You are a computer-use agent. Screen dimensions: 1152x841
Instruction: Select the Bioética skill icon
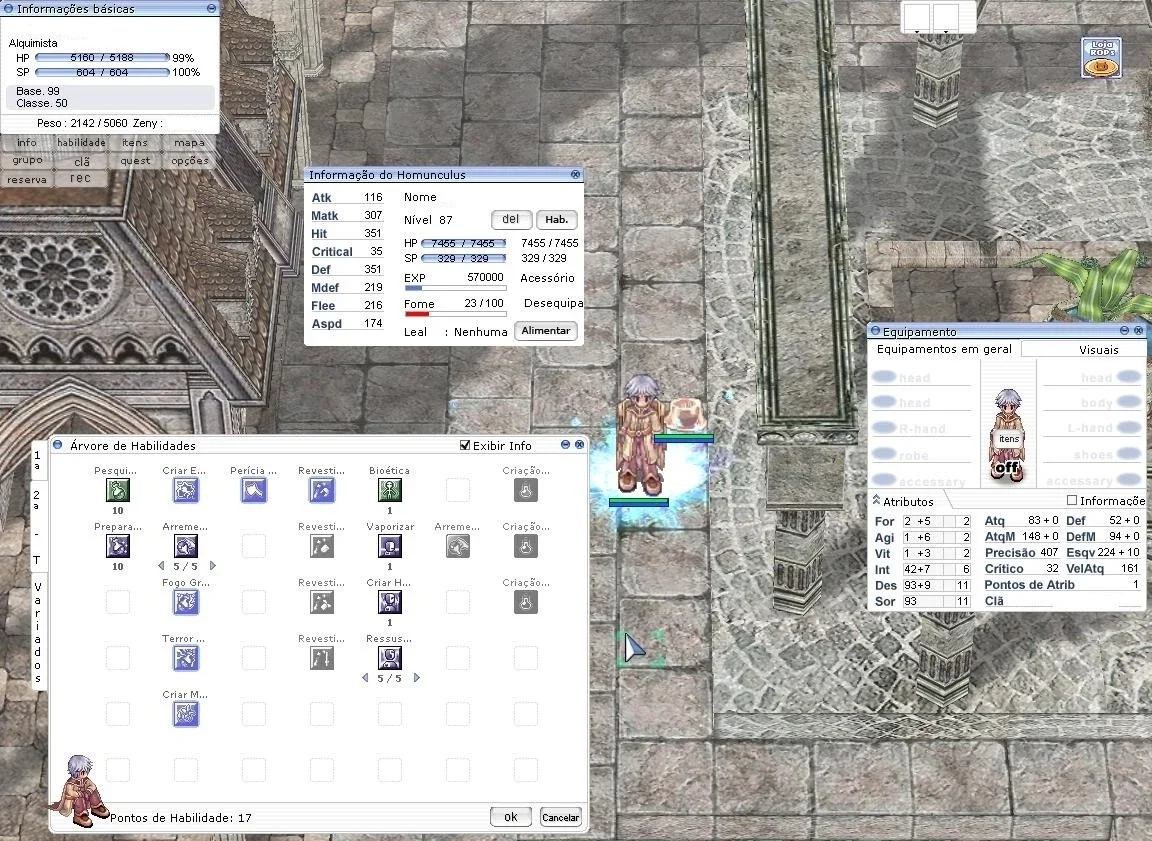pos(389,490)
